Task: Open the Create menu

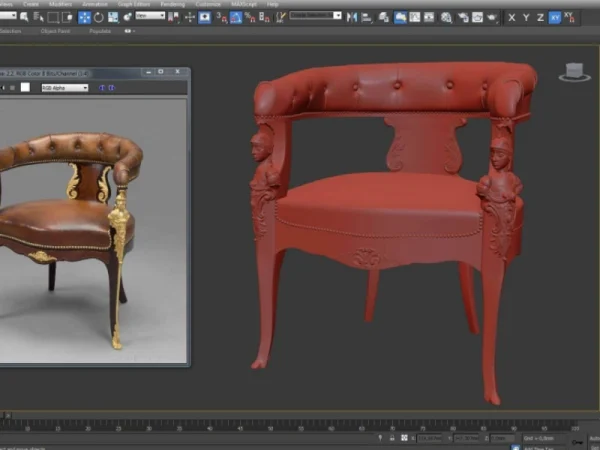Action: [x=31, y=4]
